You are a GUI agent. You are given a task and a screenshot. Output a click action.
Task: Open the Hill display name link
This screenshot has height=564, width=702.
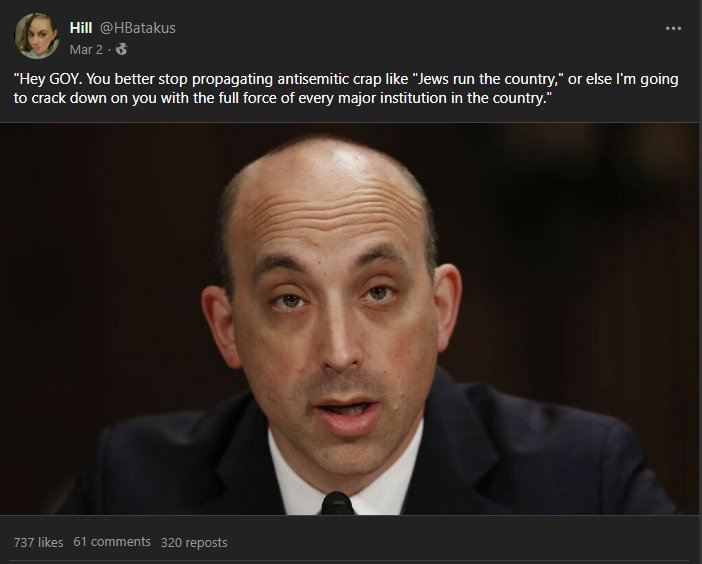tap(81, 28)
